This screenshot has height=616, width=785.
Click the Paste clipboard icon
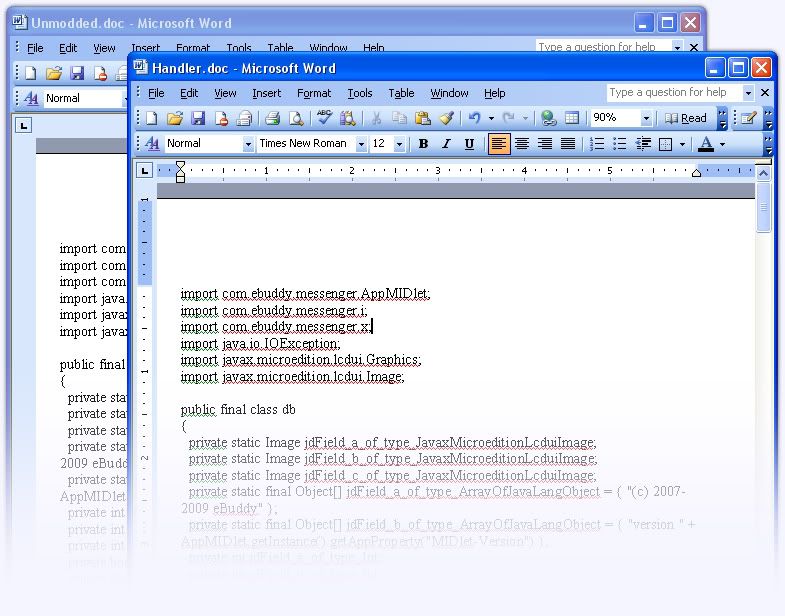click(423, 118)
